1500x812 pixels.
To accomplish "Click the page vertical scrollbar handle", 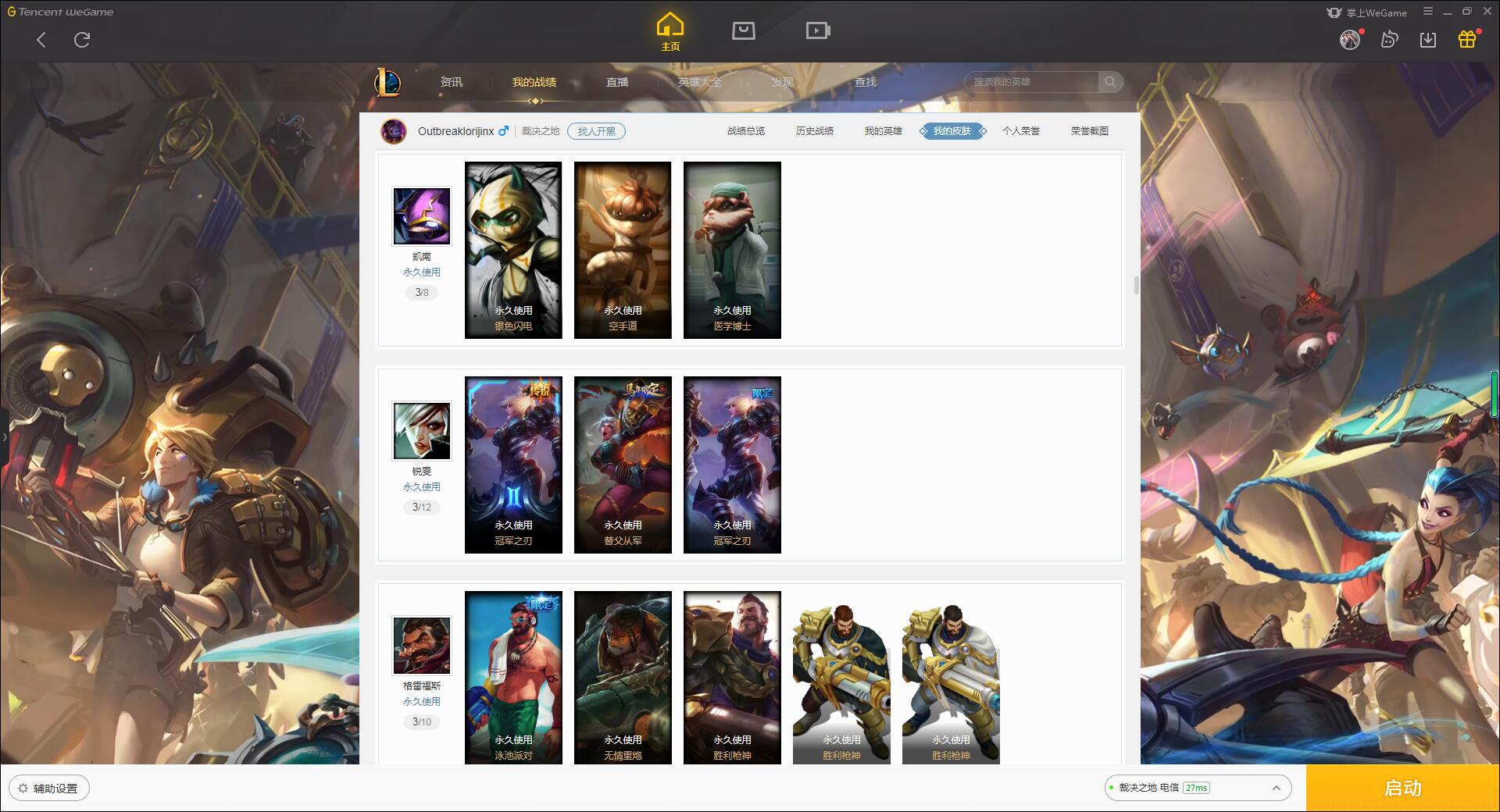I will (1136, 285).
